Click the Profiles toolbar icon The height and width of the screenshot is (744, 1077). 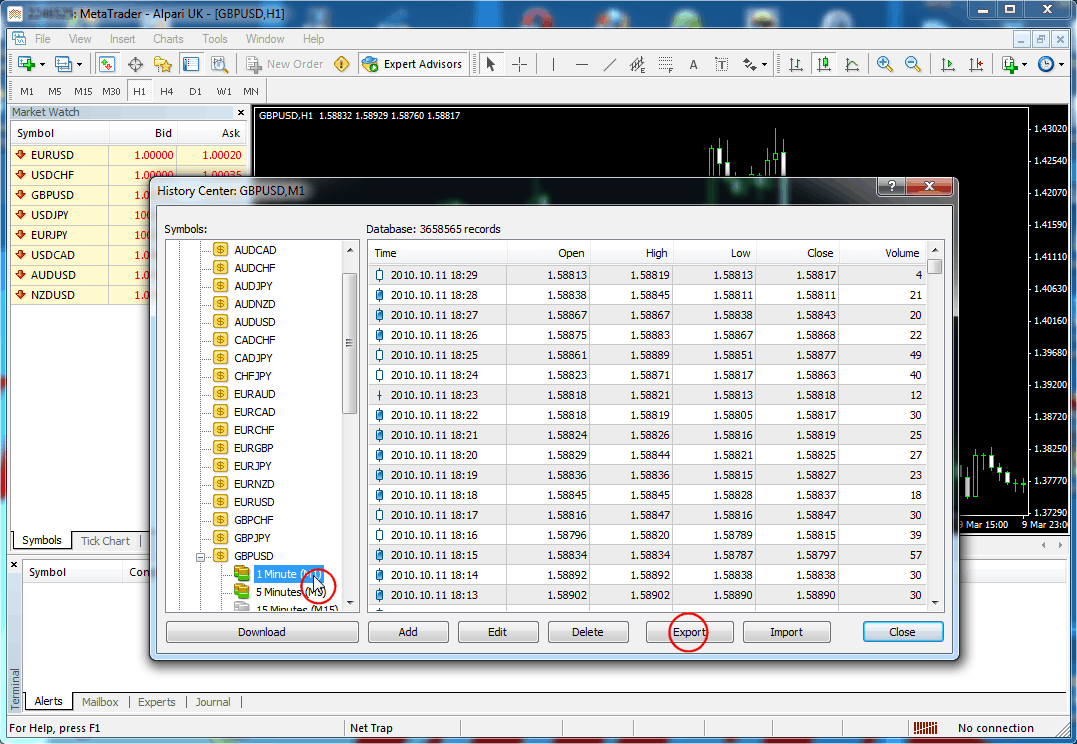(x=63, y=64)
